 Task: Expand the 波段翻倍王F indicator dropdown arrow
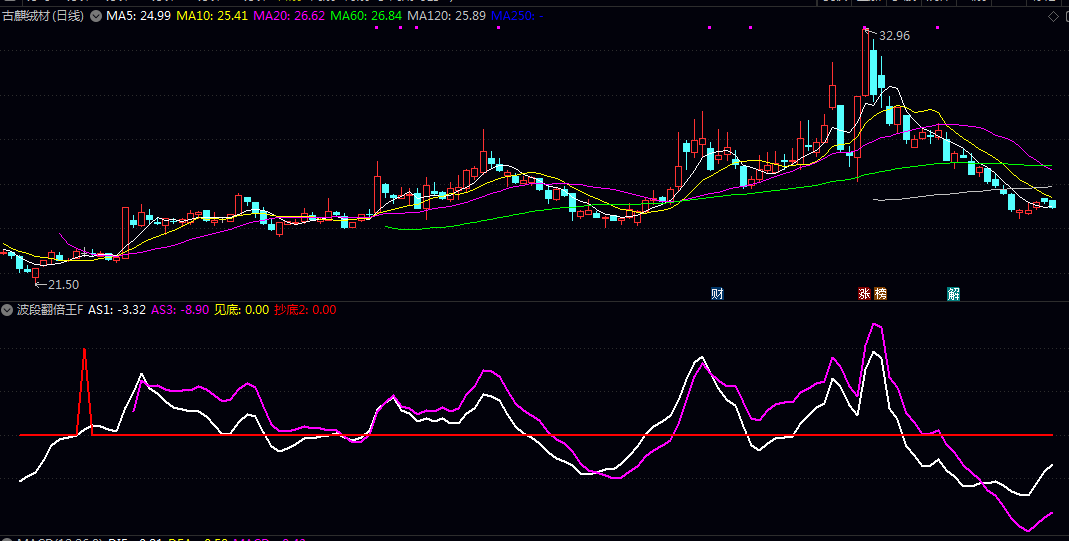point(7,310)
